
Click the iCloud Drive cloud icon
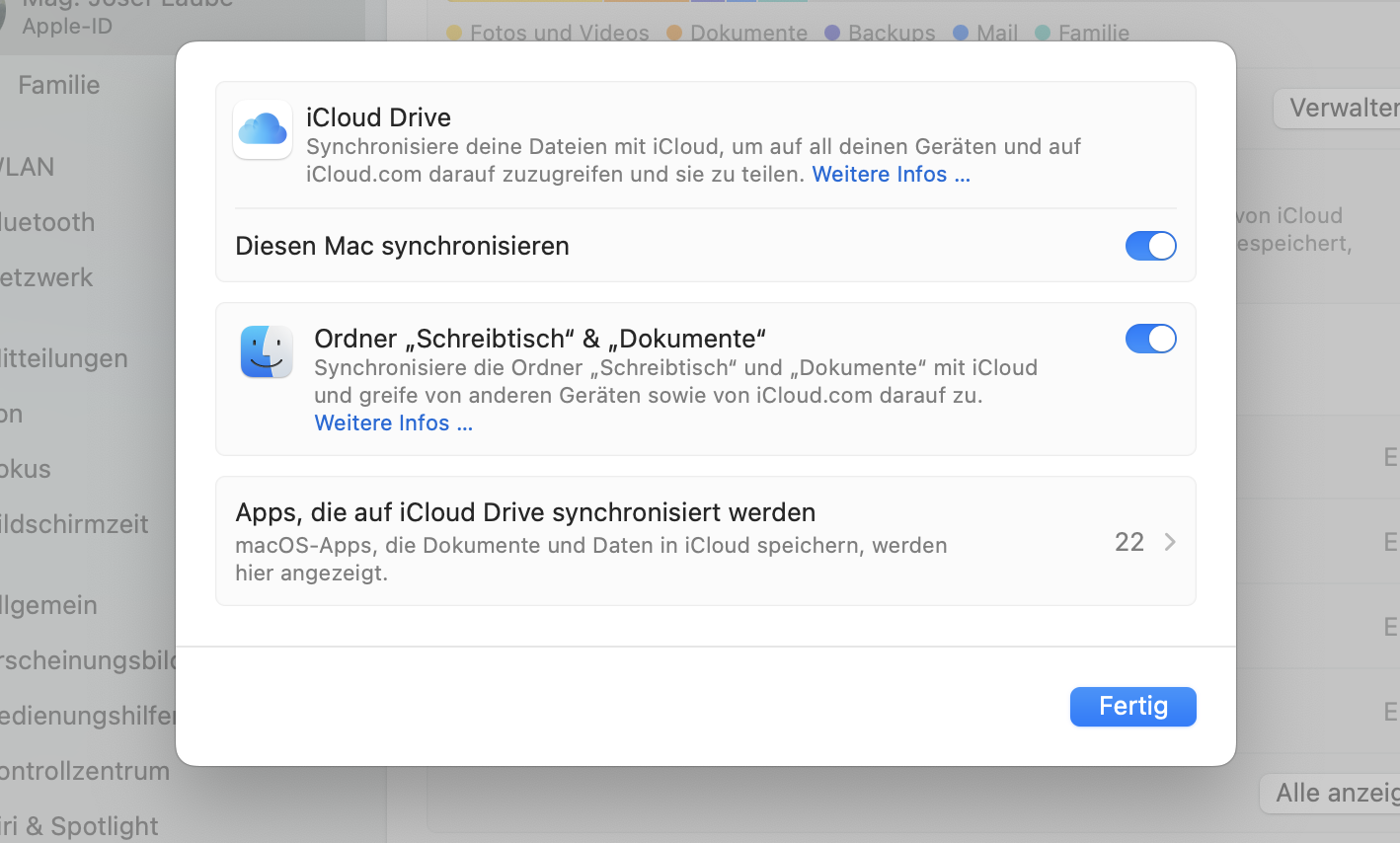click(263, 129)
